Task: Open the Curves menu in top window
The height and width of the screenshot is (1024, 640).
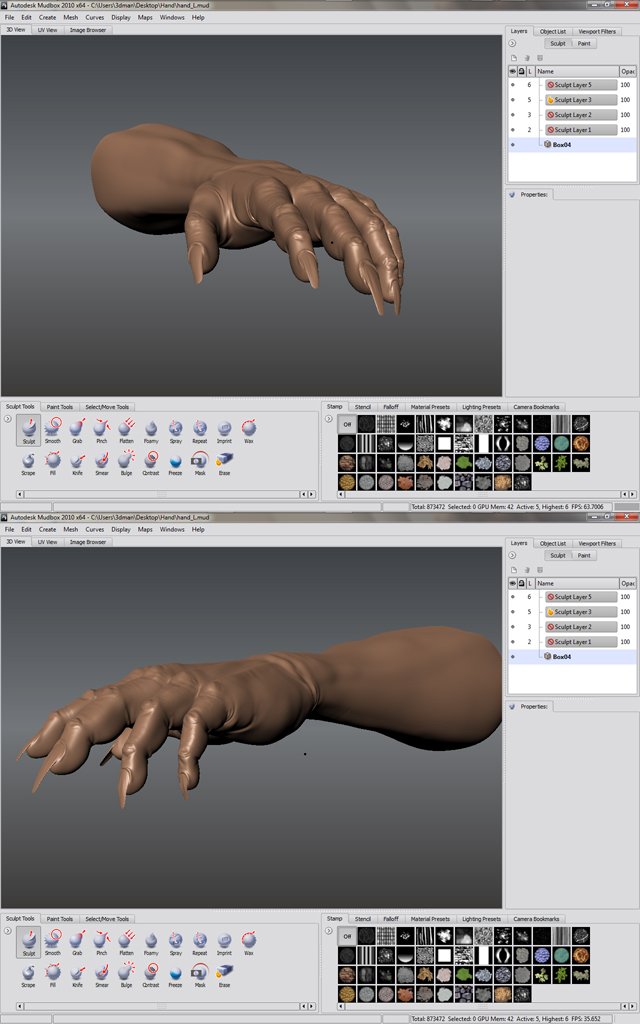Action: pos(95,18)
